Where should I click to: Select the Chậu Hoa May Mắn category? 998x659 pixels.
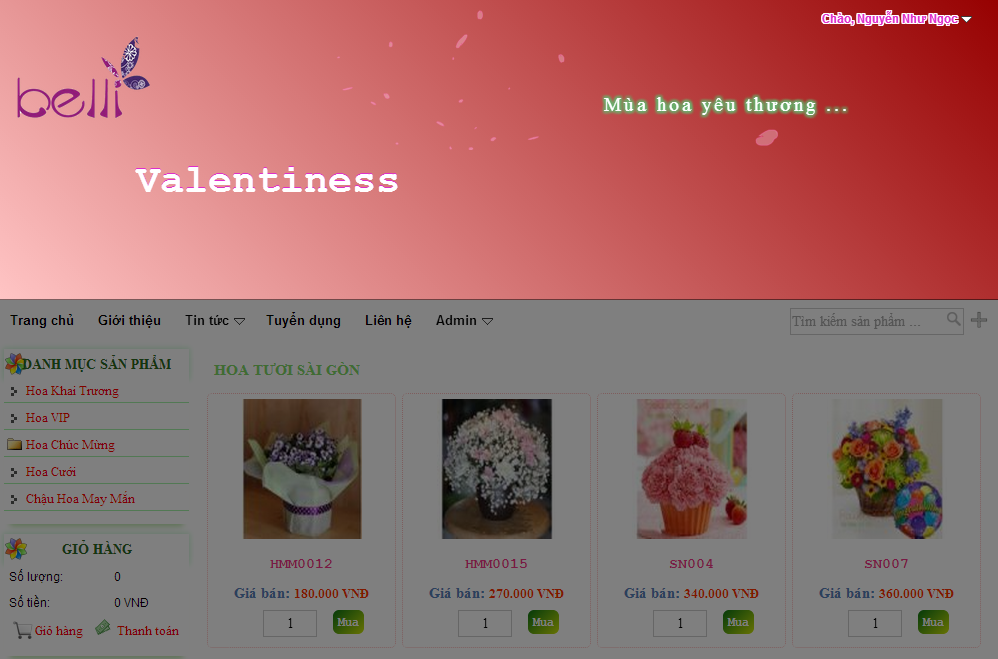pos(80,499)
